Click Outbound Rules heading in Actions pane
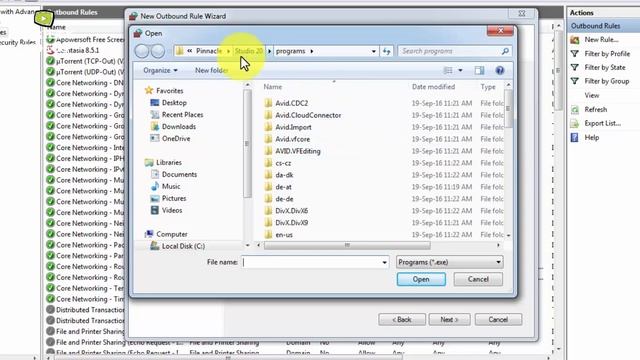 pos(596,26)
